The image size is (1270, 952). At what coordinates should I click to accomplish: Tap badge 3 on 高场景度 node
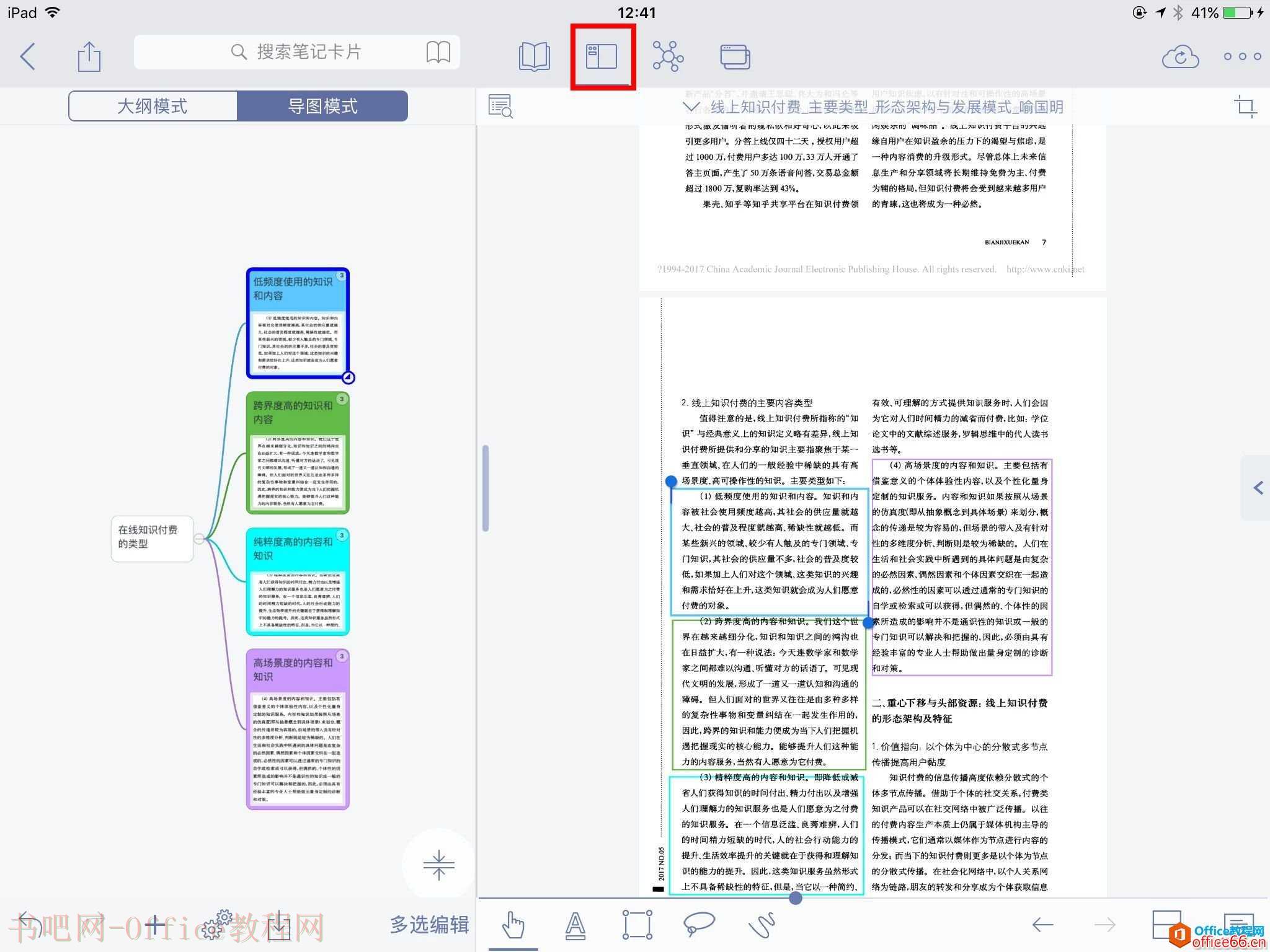point(342,656)
